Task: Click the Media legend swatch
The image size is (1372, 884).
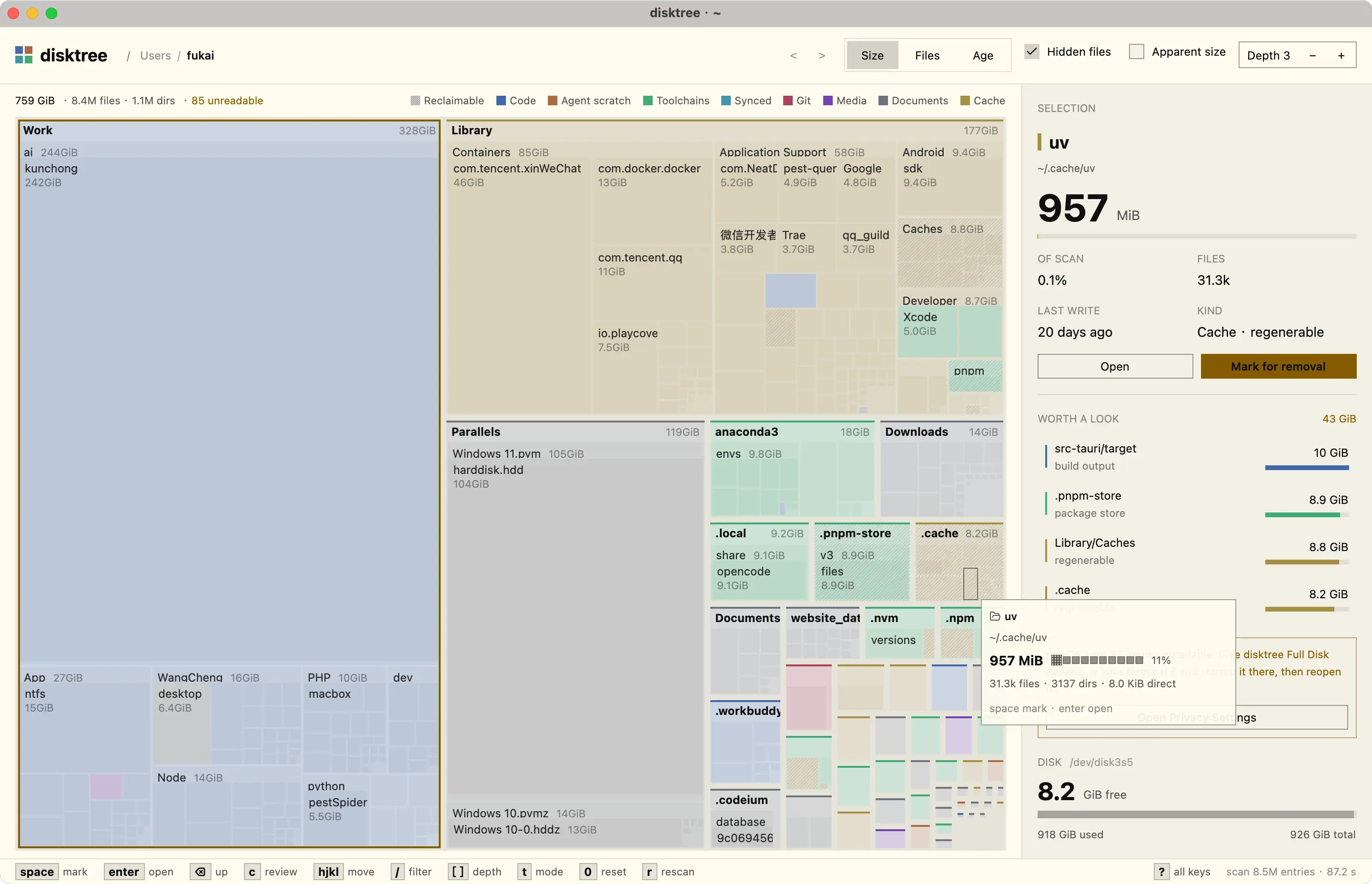Action: pyautogui.click(x=828, y=101)
